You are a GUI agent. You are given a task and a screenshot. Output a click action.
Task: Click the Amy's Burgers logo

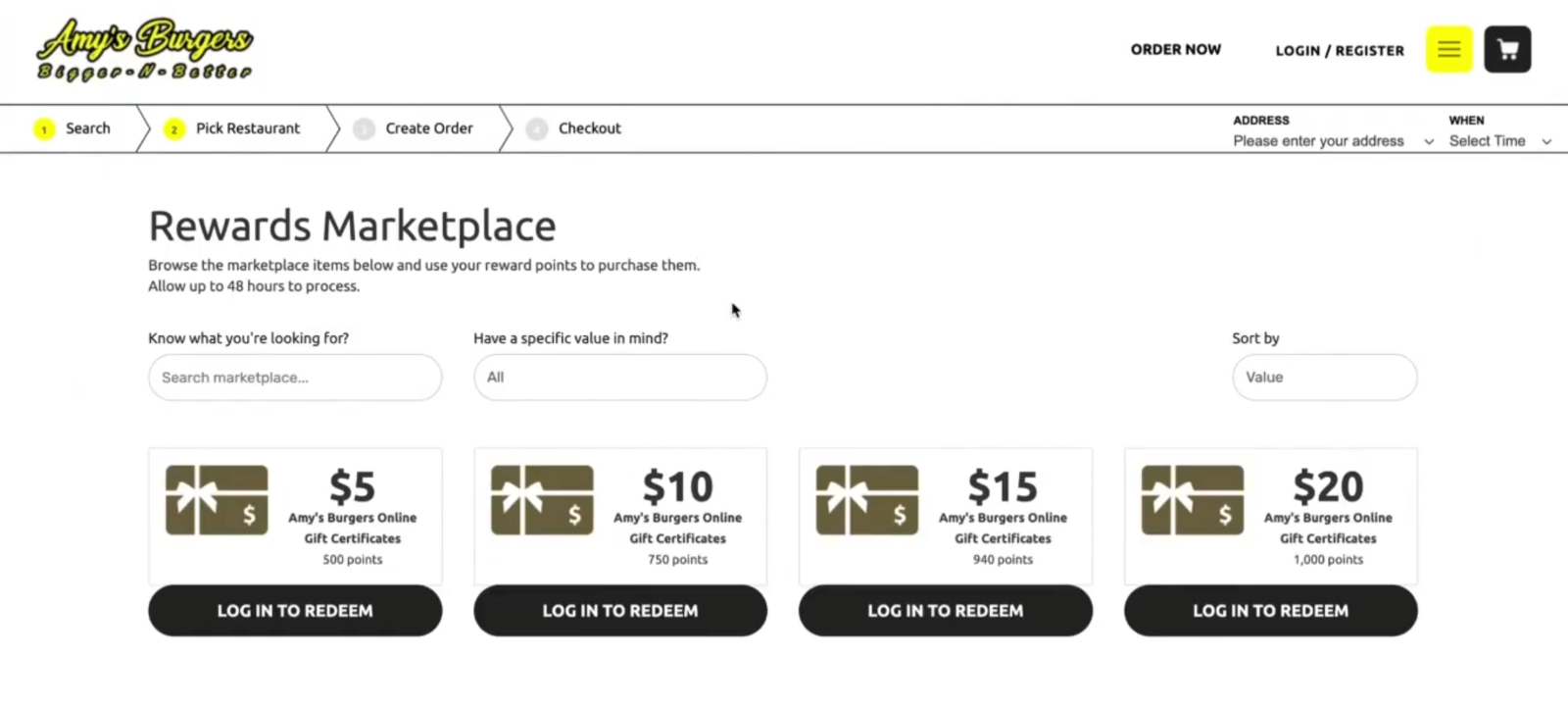click(144, 49)
